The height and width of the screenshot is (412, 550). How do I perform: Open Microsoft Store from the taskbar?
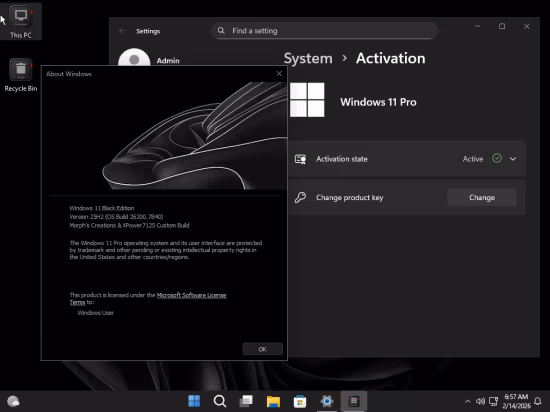[300, 401]
